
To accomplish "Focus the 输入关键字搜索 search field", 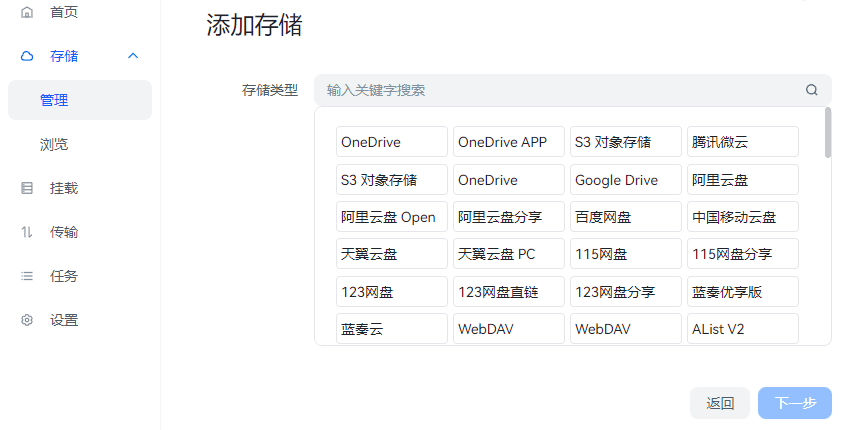I will click(572, 90).
